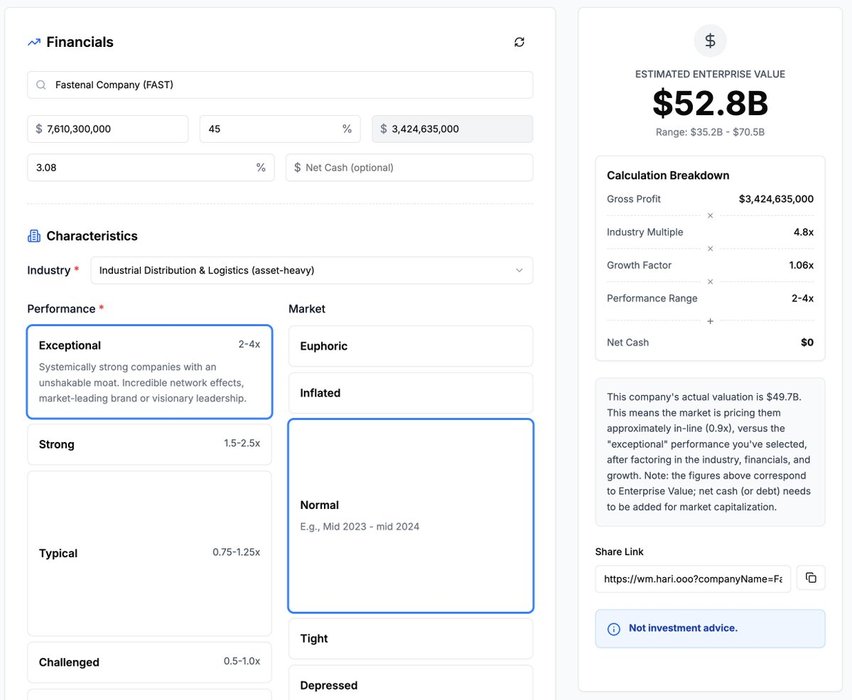The image size is (852, 700).
Task: Copy the share link with the copy icon
Action: click(x=811, y=578)
